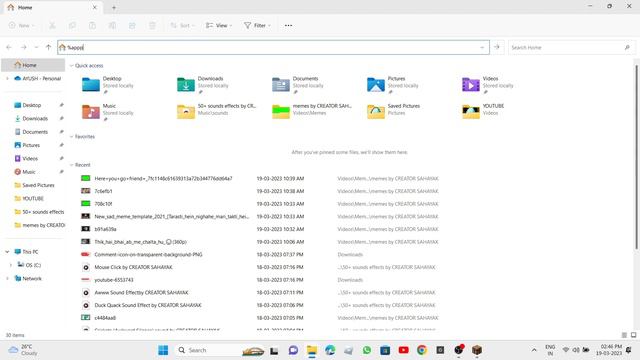Screen dimensions: 640x360
Task: Click the Delete trash icon in toolbar
Action: click(152, 25)
